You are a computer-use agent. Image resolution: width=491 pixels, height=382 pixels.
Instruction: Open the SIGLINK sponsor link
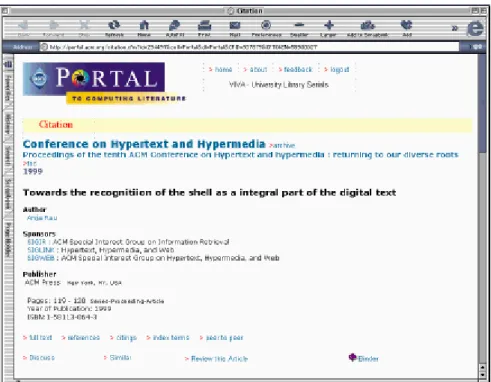point(40,250)
